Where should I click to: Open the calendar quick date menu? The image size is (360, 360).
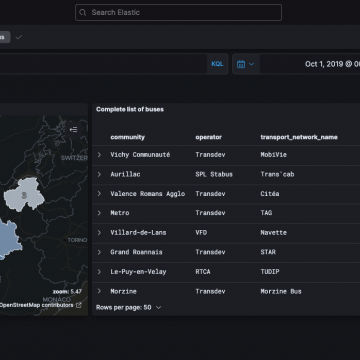coord(246,64)
